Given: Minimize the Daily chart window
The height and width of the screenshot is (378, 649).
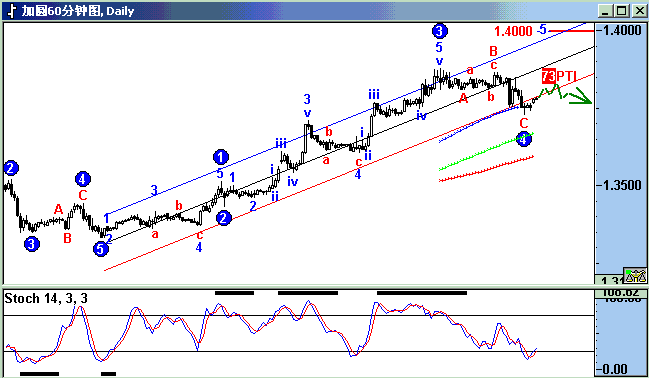Looking at the screenshot, I should (605, 11).
